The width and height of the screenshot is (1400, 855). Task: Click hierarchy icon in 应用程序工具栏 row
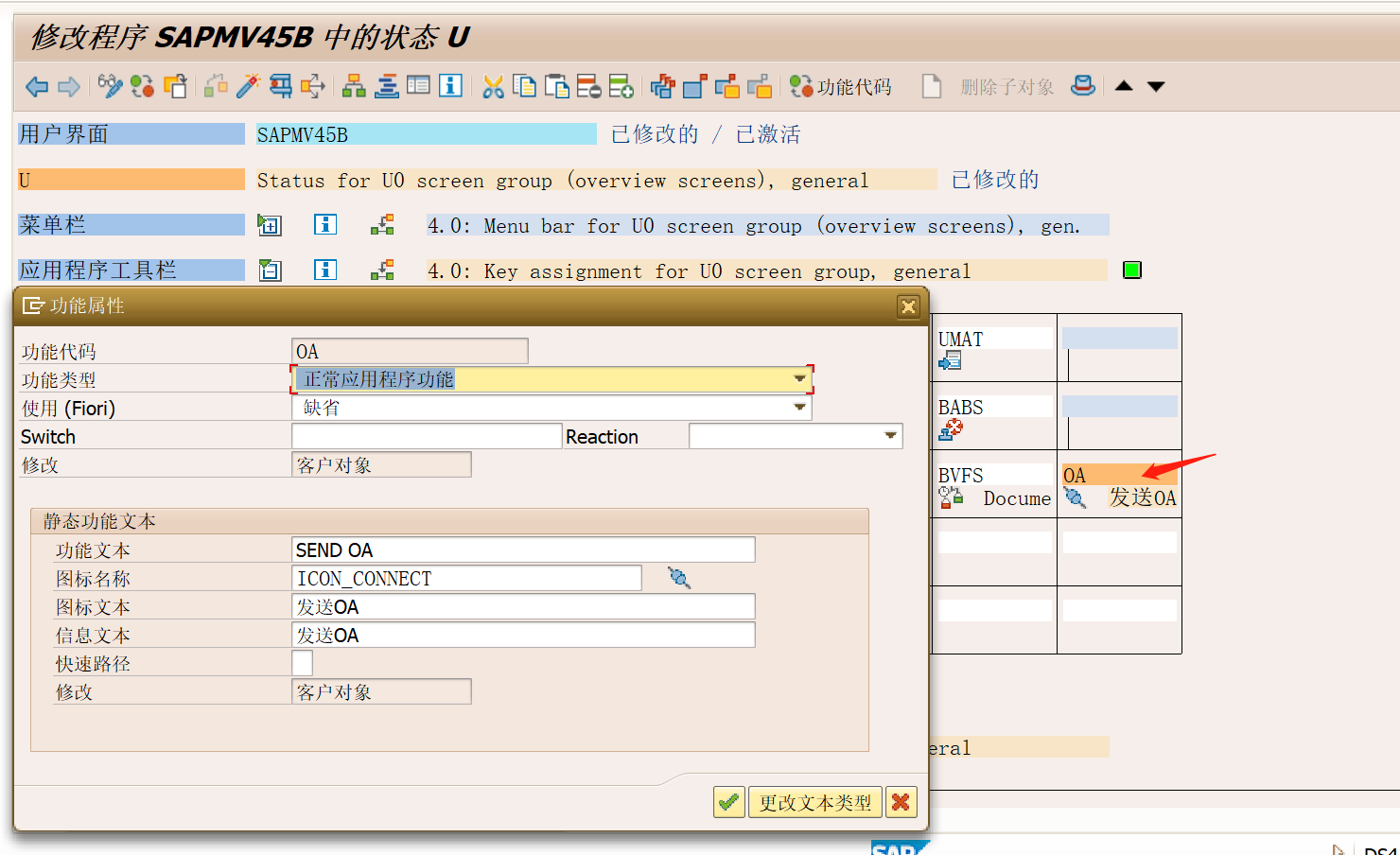pyautogui.click(x=382, y=270)
